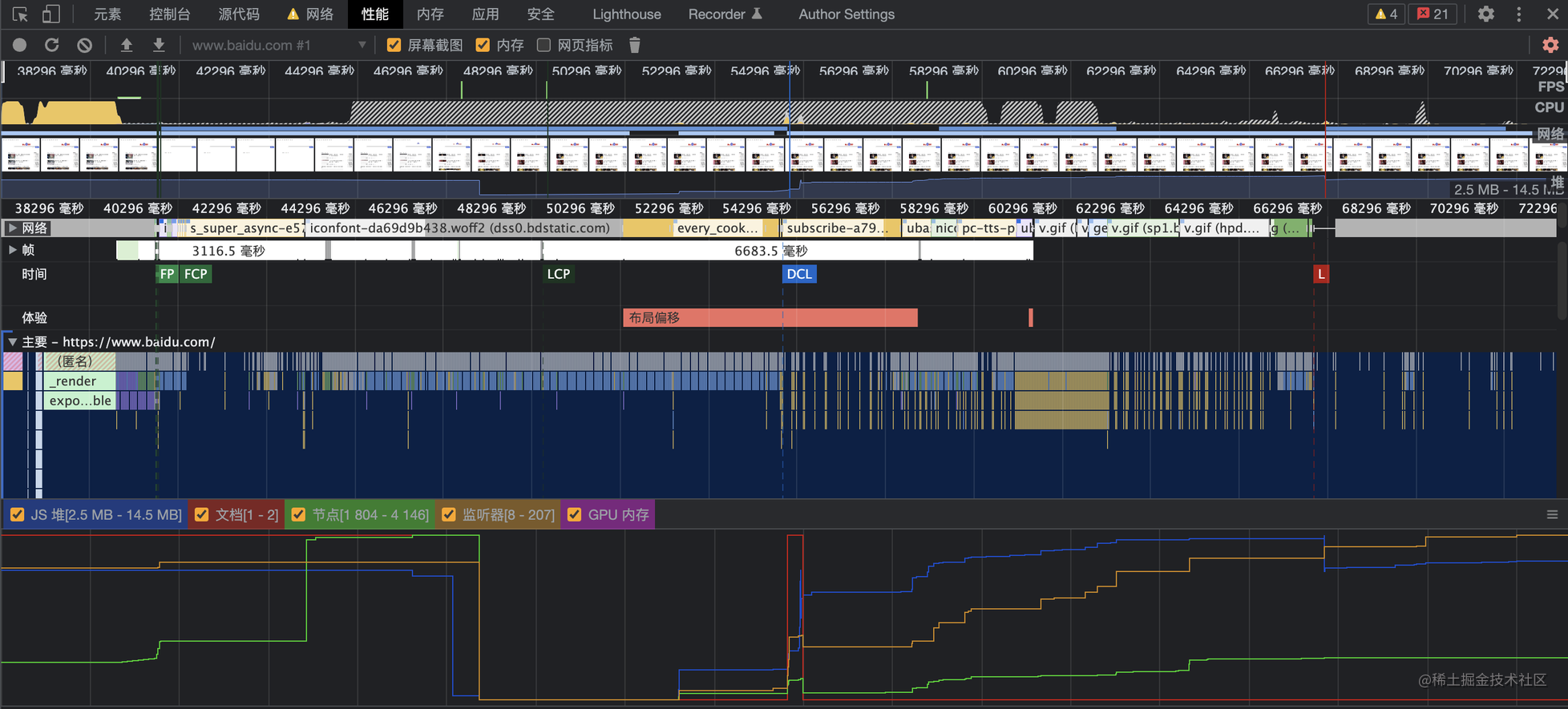
Task: Open the 内存 memory tab
Action: [430, 14]
